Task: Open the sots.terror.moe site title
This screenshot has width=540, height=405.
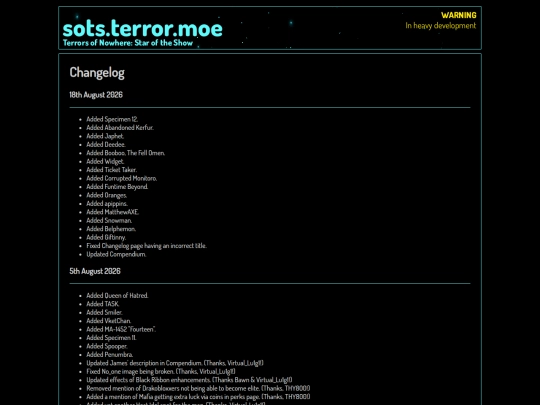Action: pos(142,29)
